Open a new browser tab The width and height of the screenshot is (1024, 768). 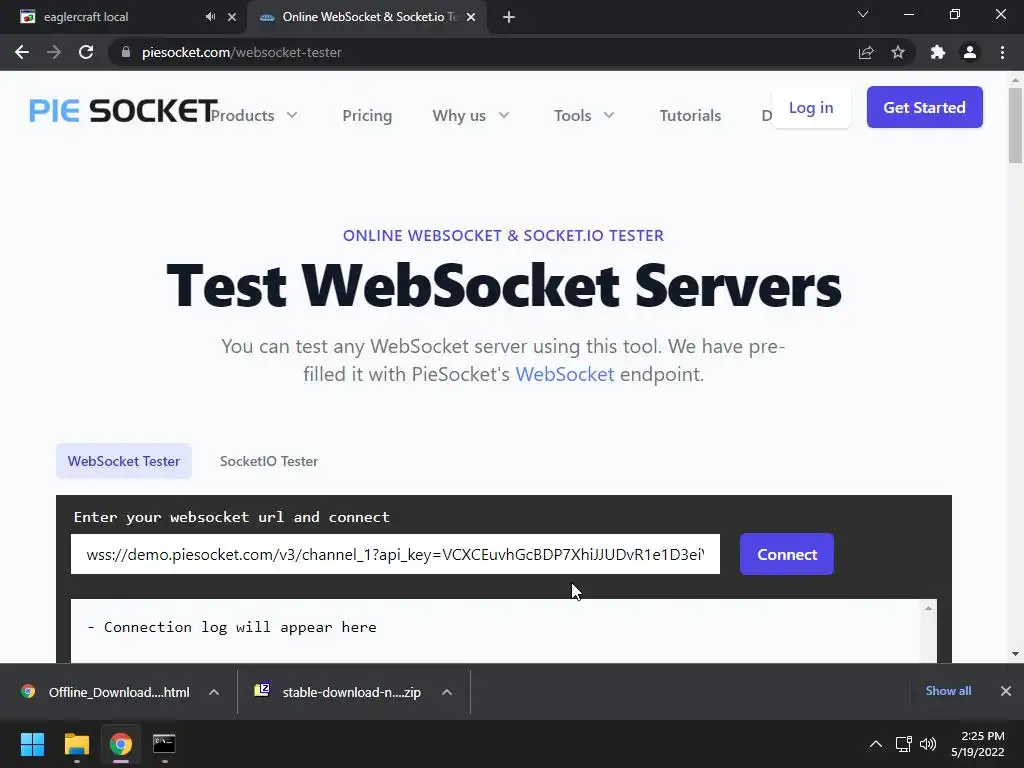point(509,17)
